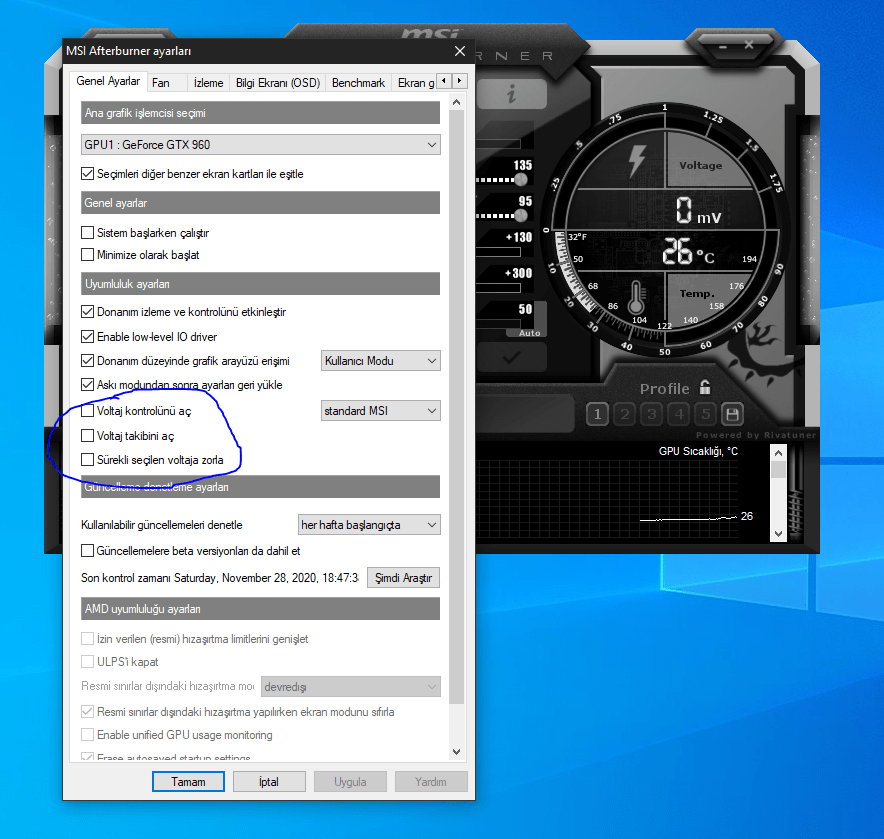Check Voltaj kontrolünü aç
Viewport: 884px width, 839px height.
coord(87,411)
